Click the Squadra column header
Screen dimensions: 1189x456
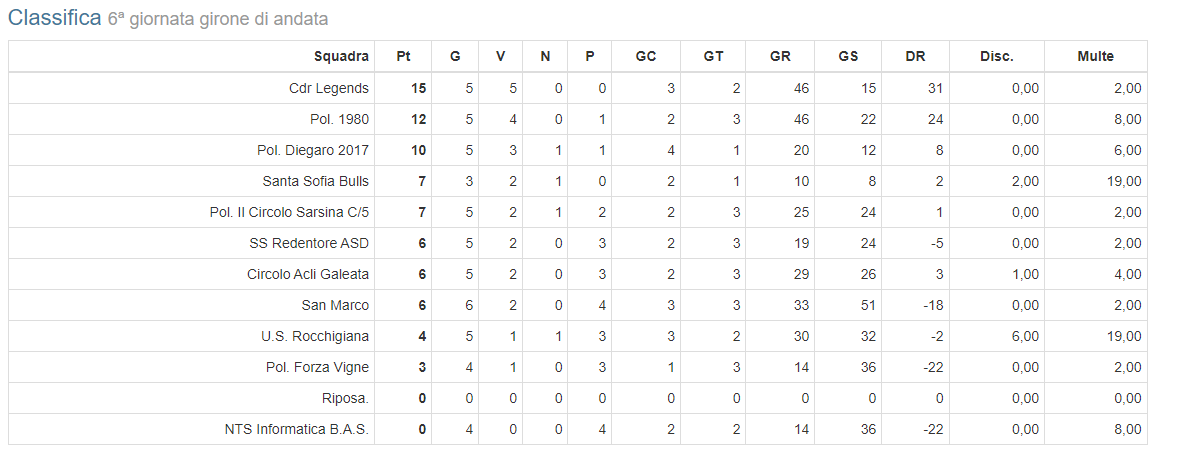point(341,57)
